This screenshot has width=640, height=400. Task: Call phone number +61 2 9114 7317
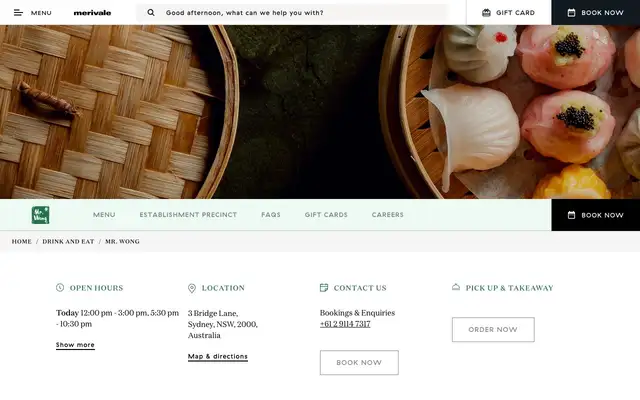tap(345, 324)
